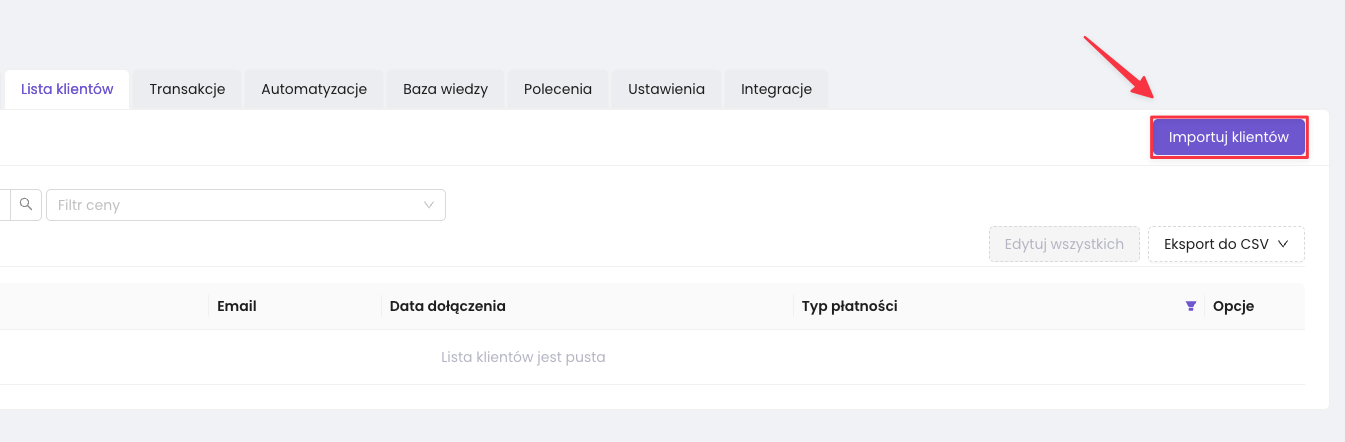
Task: Click the Typ płatności column header
Action: click(849, 306)
